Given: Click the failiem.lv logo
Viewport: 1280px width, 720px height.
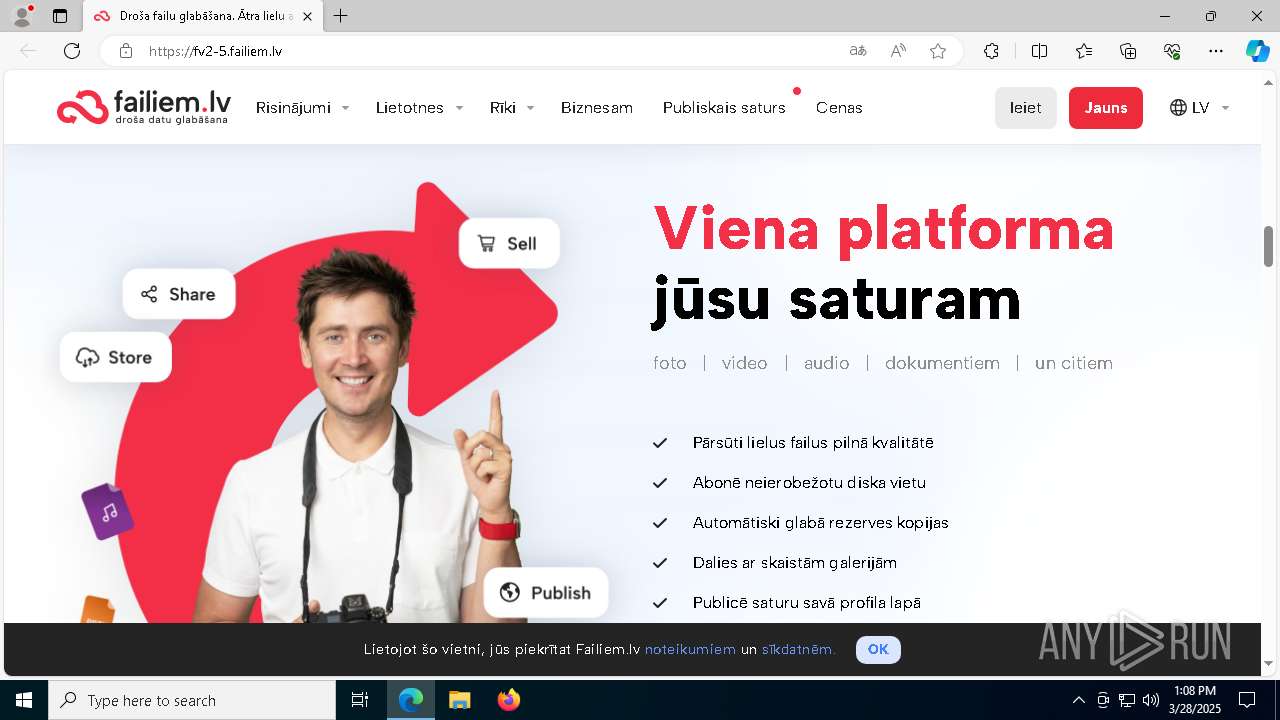Looking at the screenshot, I should [144, 107].
